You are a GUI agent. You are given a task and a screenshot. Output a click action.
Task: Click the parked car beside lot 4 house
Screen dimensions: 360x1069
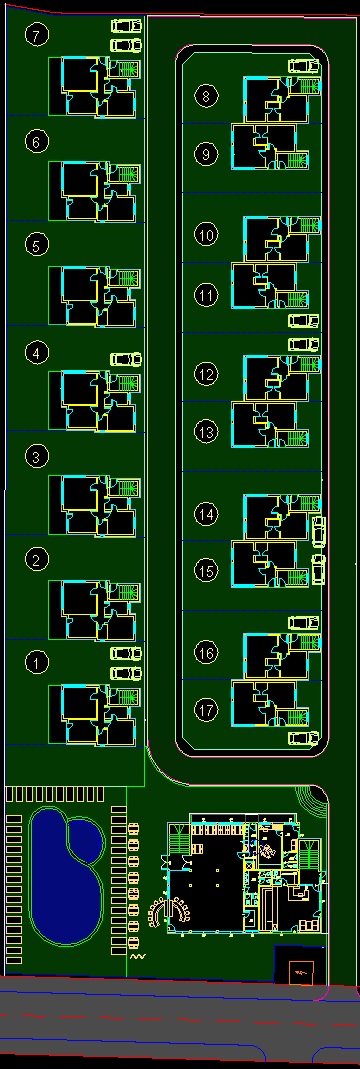126,359
